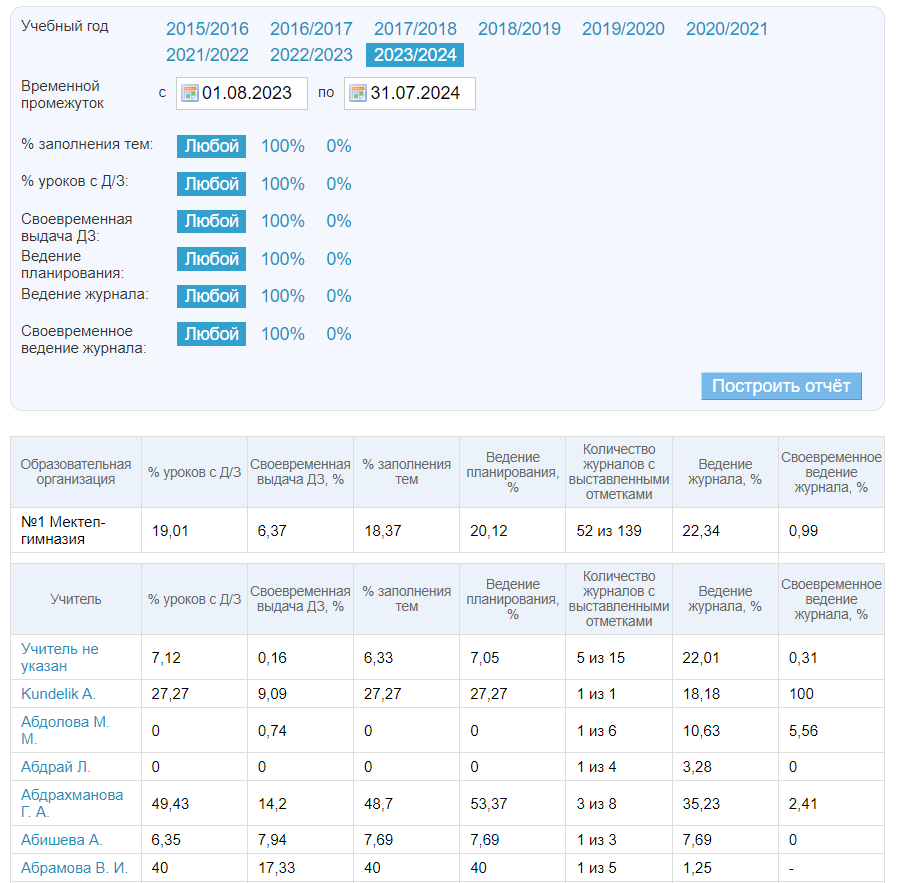This screenshot has height=883, width=899.
Task: Click value 19,01 in organization row
Action: pos(170,531)
